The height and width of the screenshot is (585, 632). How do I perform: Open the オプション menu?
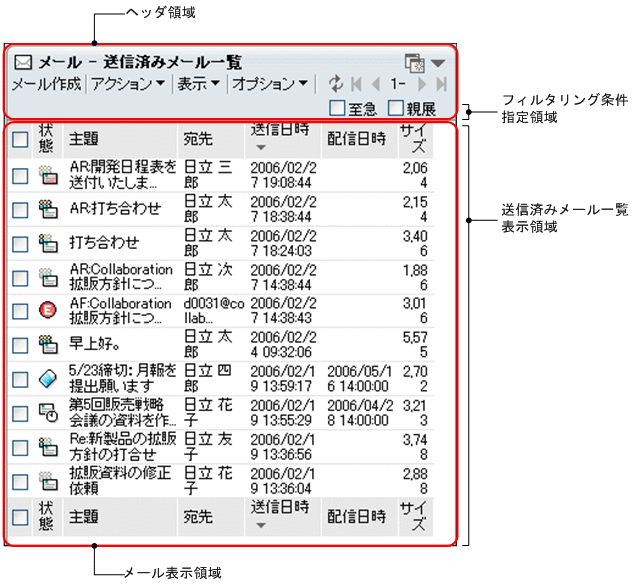[270, 84]
